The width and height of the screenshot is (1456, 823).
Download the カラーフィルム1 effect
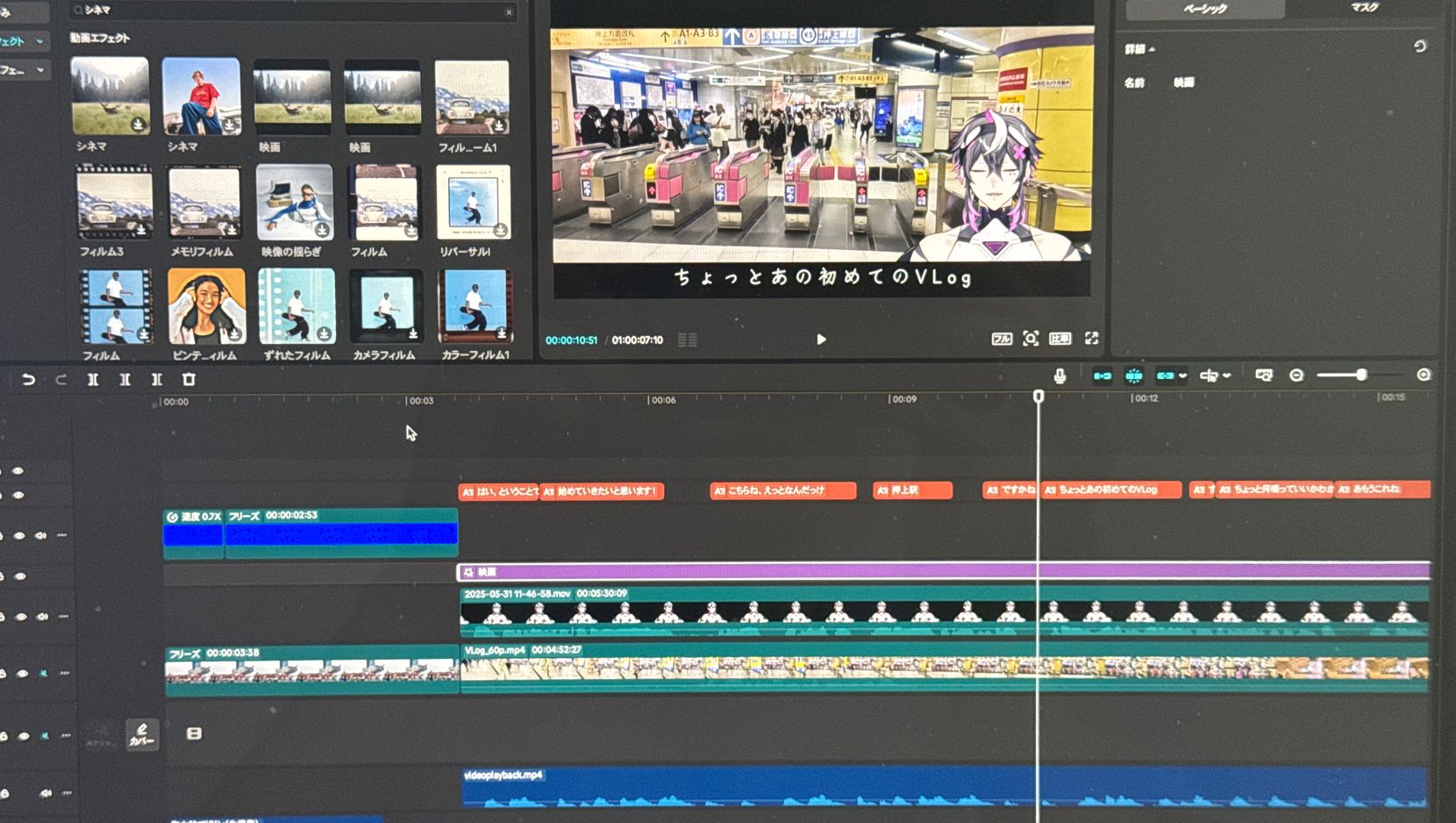coord(502,333)
